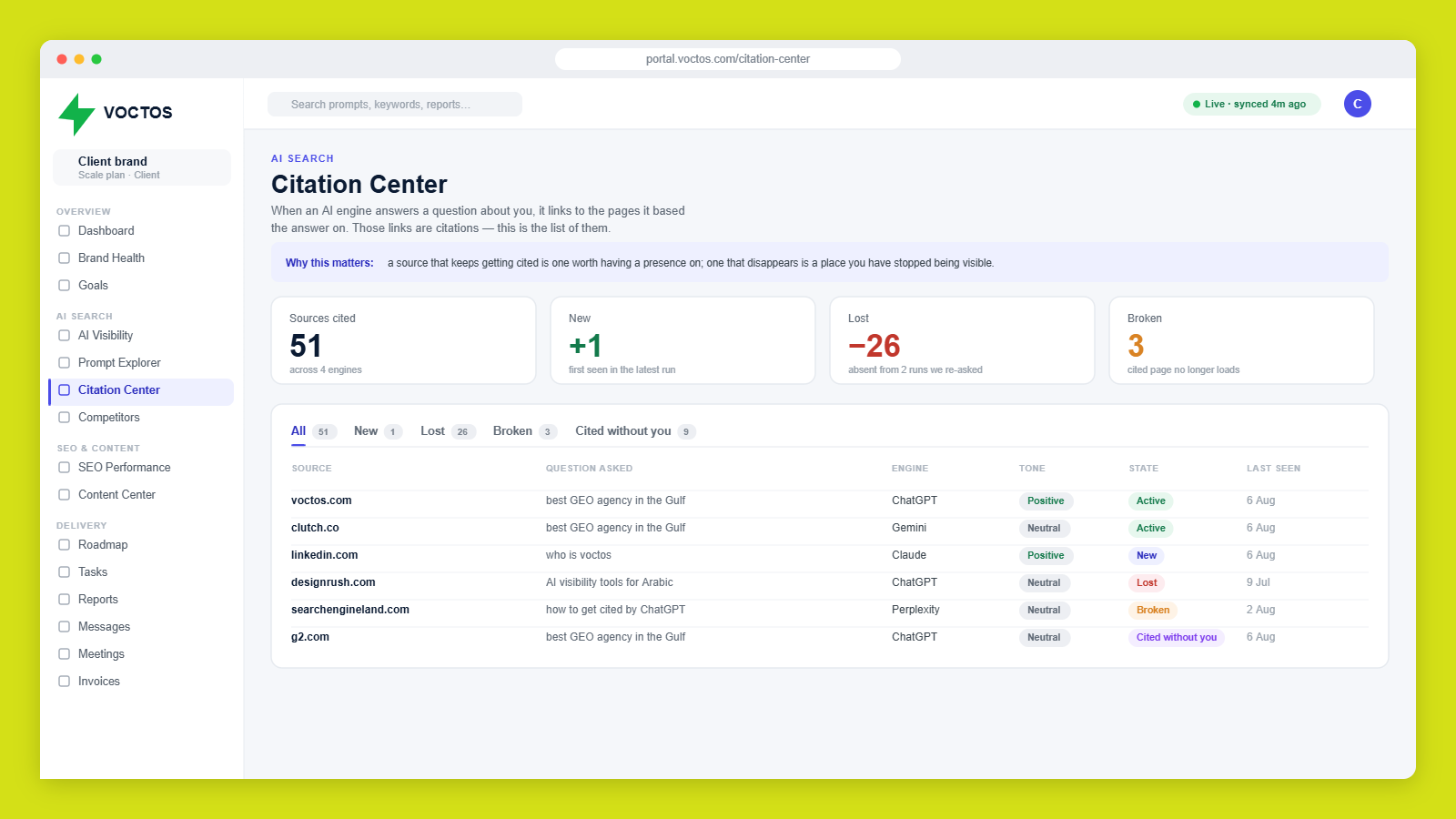The height and width of the screenshot is (819, 1456).
Task: Click the Messages sidebar icon
Action: pyautogui.click(x=64, y=627)
